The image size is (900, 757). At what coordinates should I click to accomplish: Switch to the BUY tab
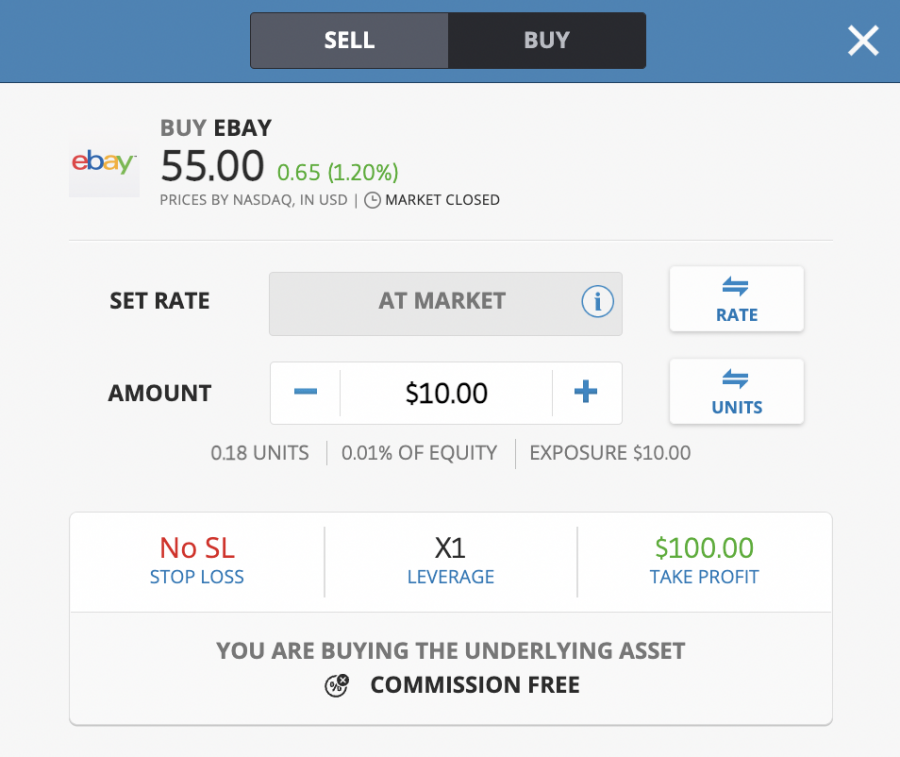[x=546, y=41]
